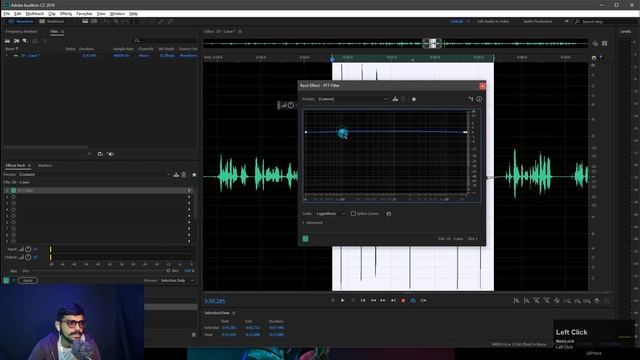Switch to the Frequency Analysis tab
640x360 pixels.
21,31
